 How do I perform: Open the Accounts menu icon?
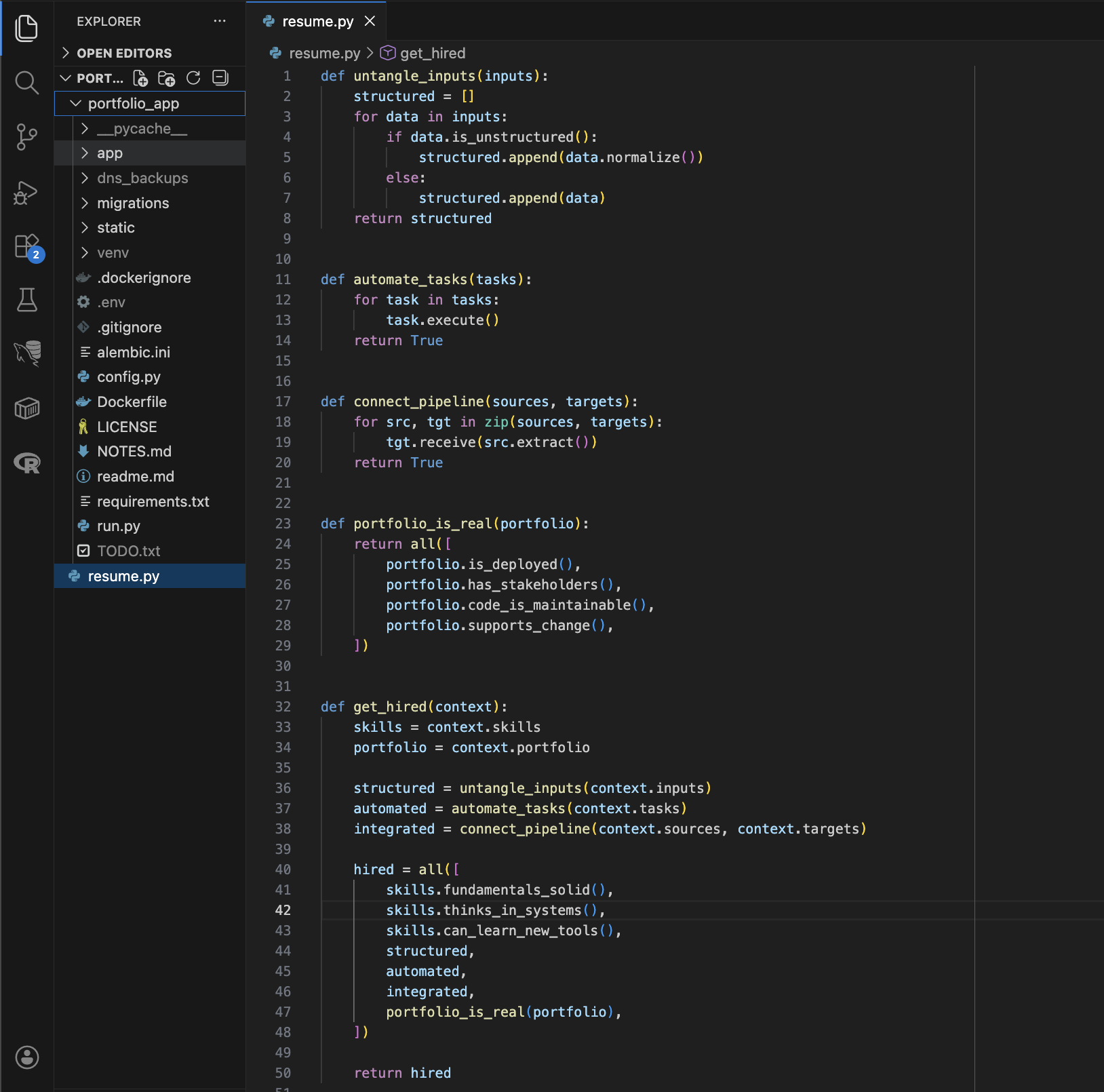[x=26, y=1057]
